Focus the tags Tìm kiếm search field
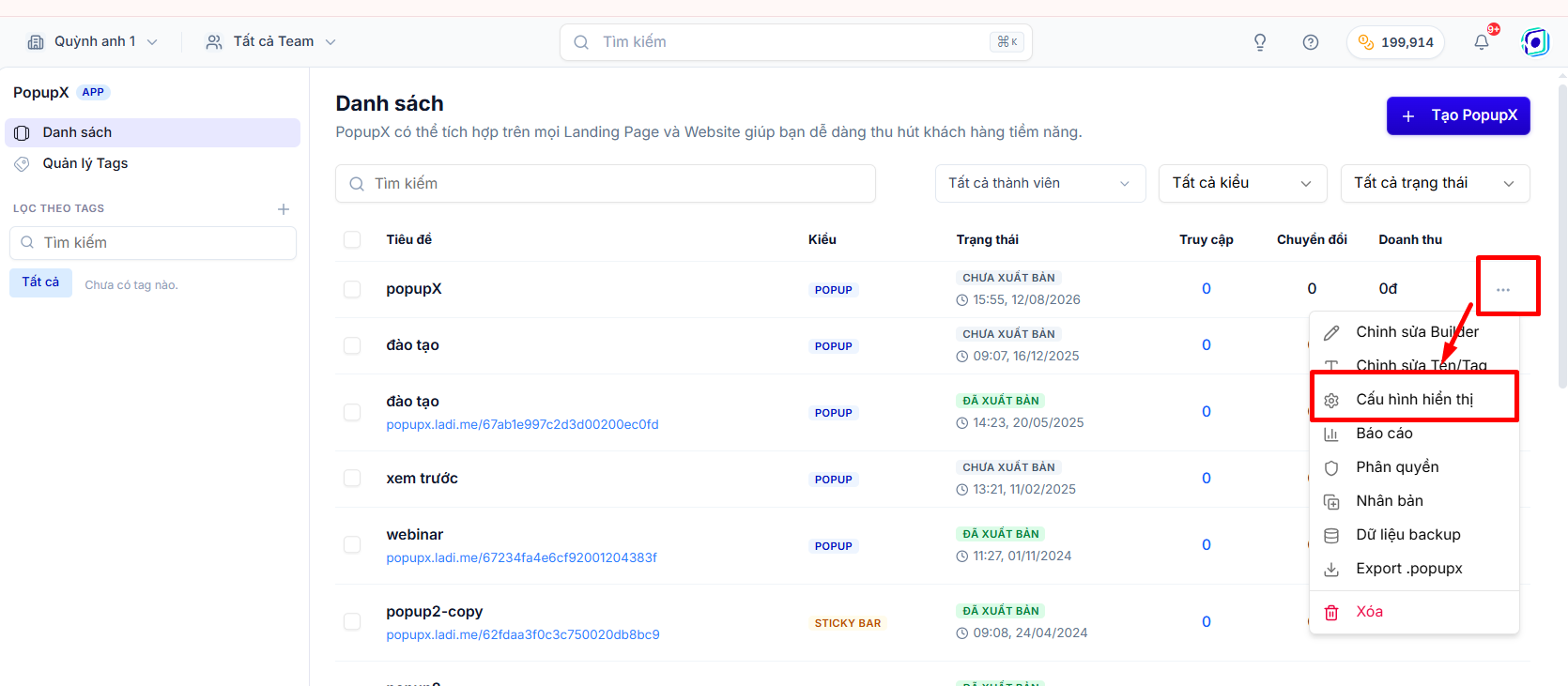The height and width of the screenshot is (686, 1568). coord(153,243)
